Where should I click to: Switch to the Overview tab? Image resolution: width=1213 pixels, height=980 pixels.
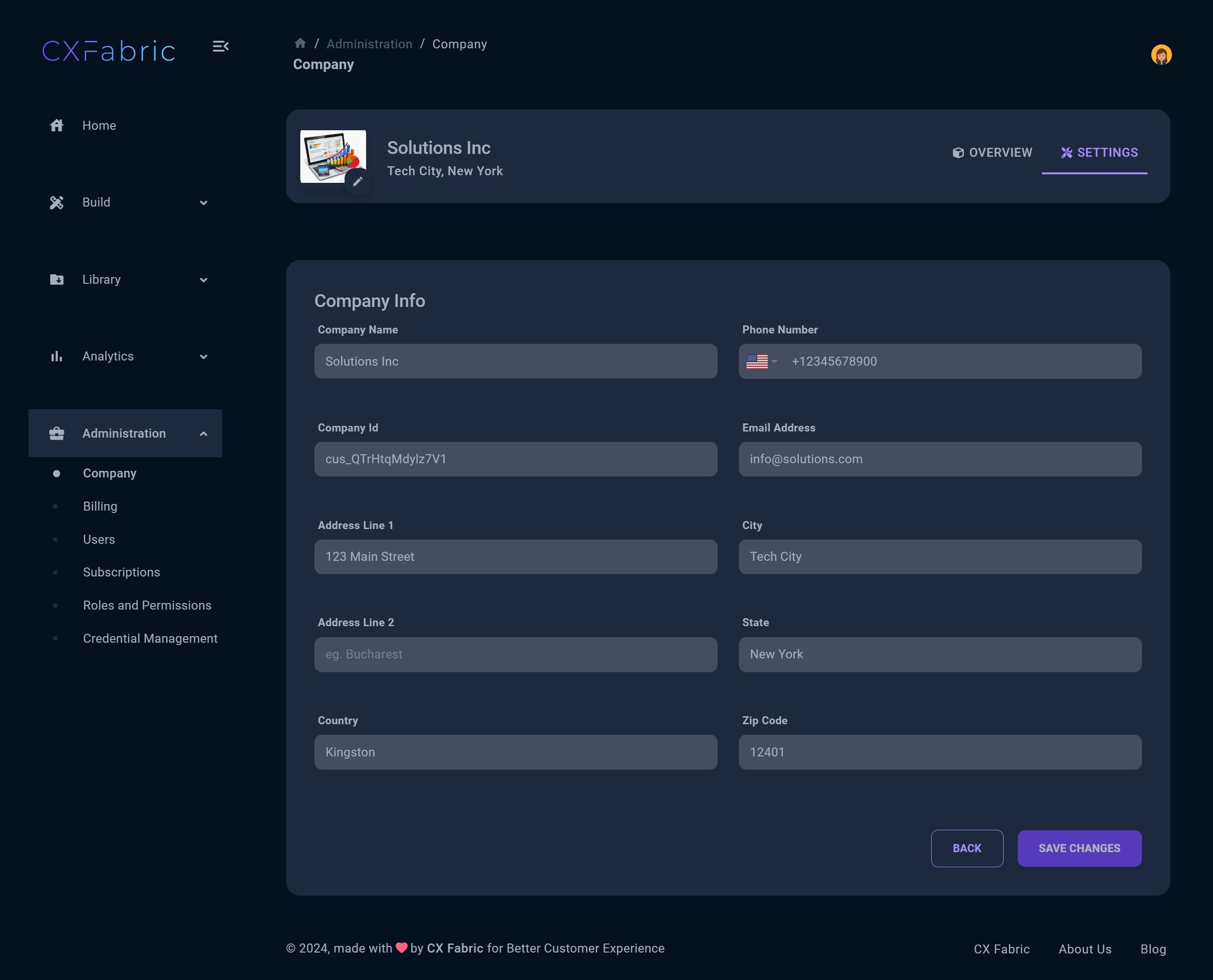pos(992,153)
